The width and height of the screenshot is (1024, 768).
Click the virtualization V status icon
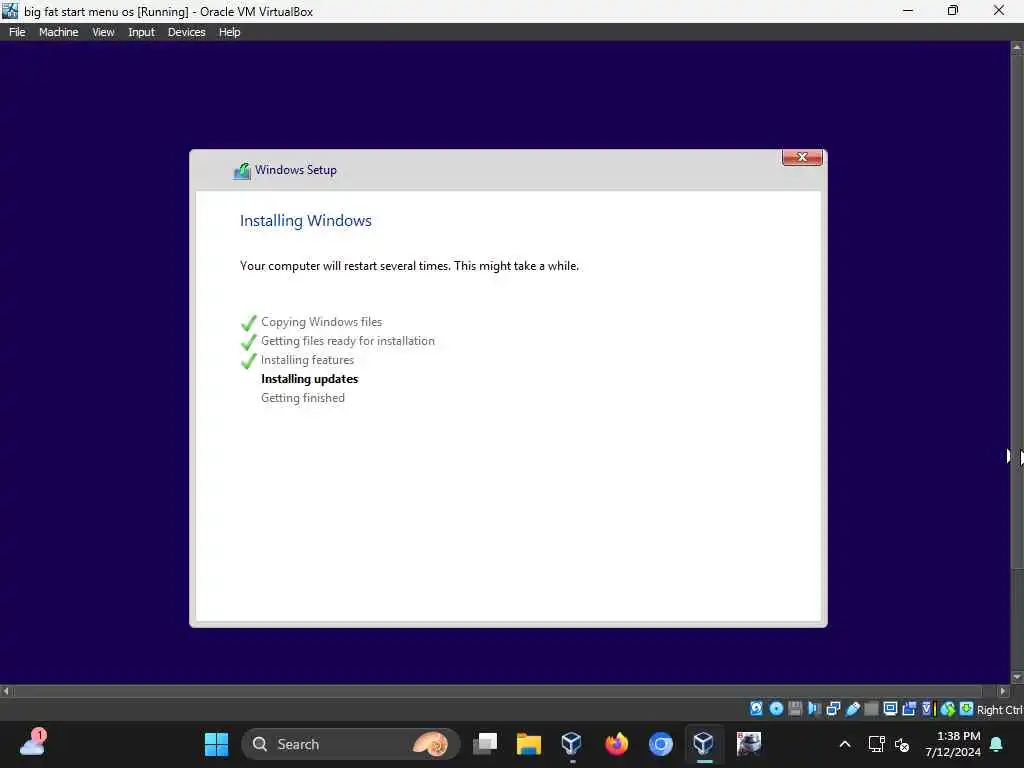coord(927,709)
